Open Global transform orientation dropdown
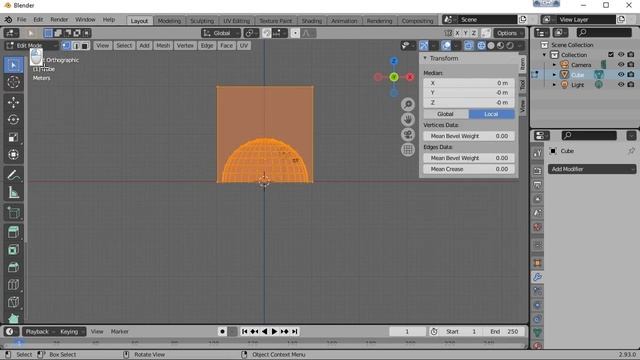Image resolution: width=640 pixels, height=360 pixels. point(221,33)
